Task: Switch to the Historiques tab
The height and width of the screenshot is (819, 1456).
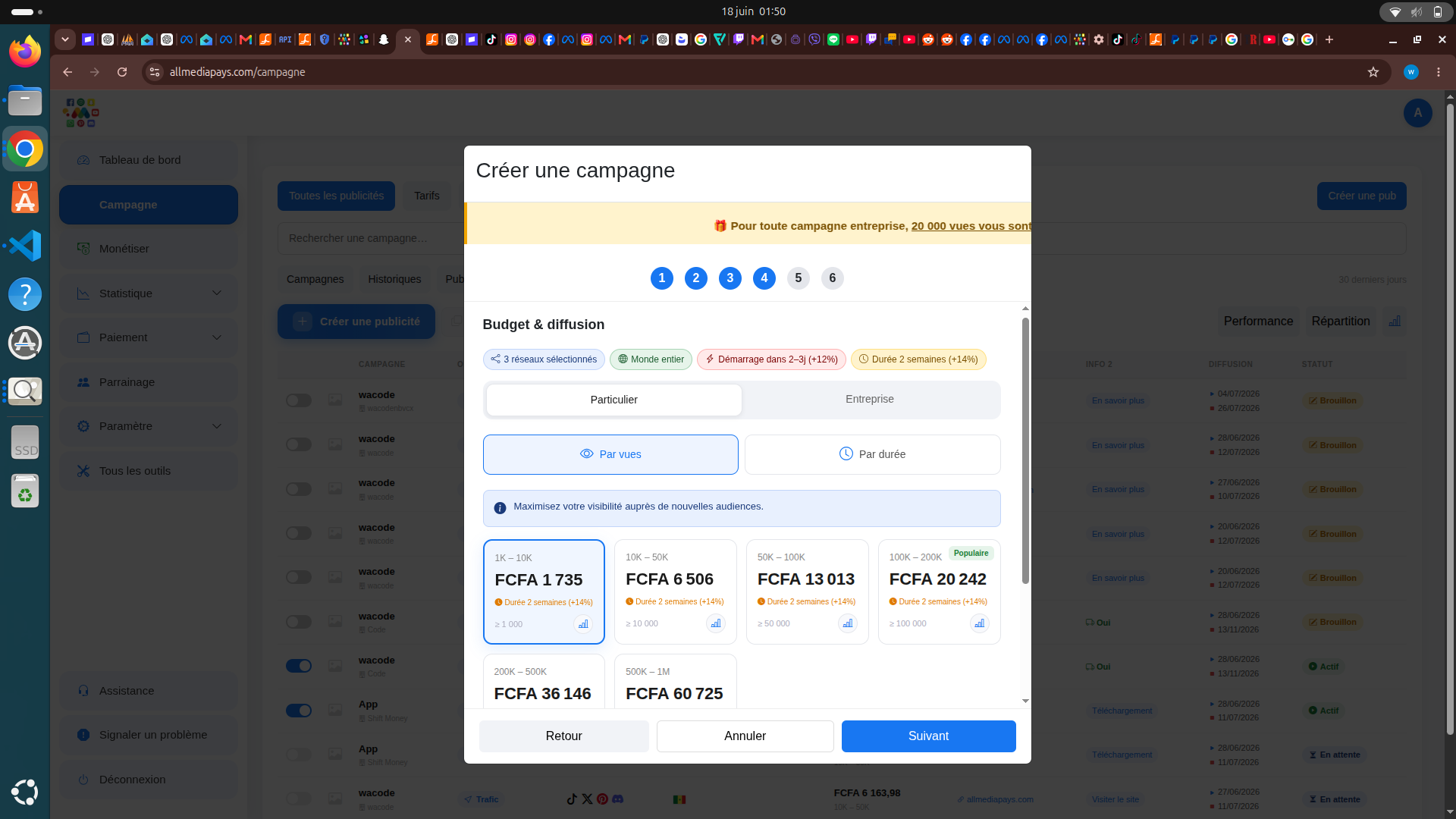Action: (x=394, y=279)
